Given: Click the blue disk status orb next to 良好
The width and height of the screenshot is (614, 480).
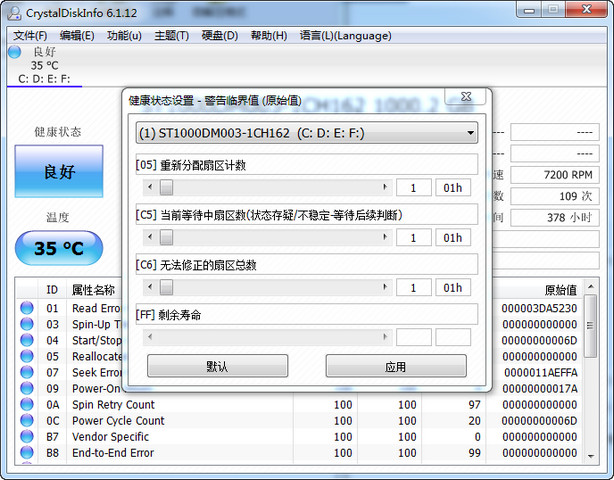Looking at the screenshot, I should (x=14, y=52).
